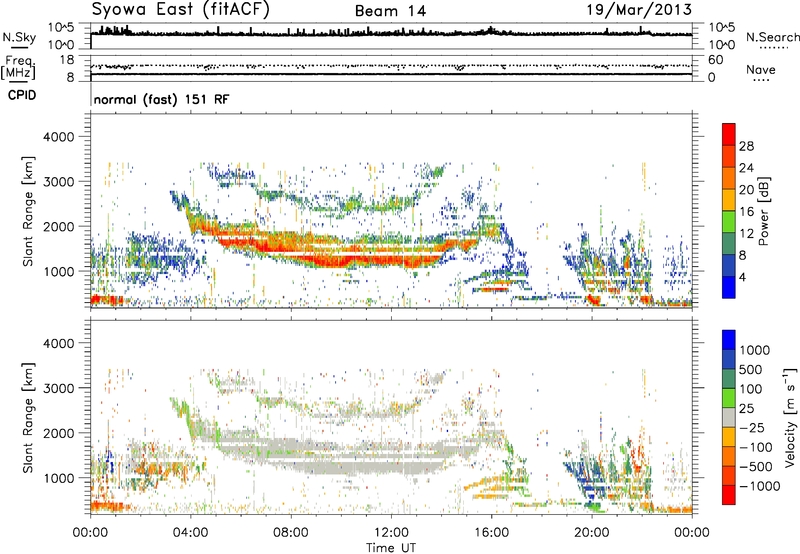Click the 'Time UT' axis title
The width and height of the screenshot is (800, 554).
coord(391,548)
